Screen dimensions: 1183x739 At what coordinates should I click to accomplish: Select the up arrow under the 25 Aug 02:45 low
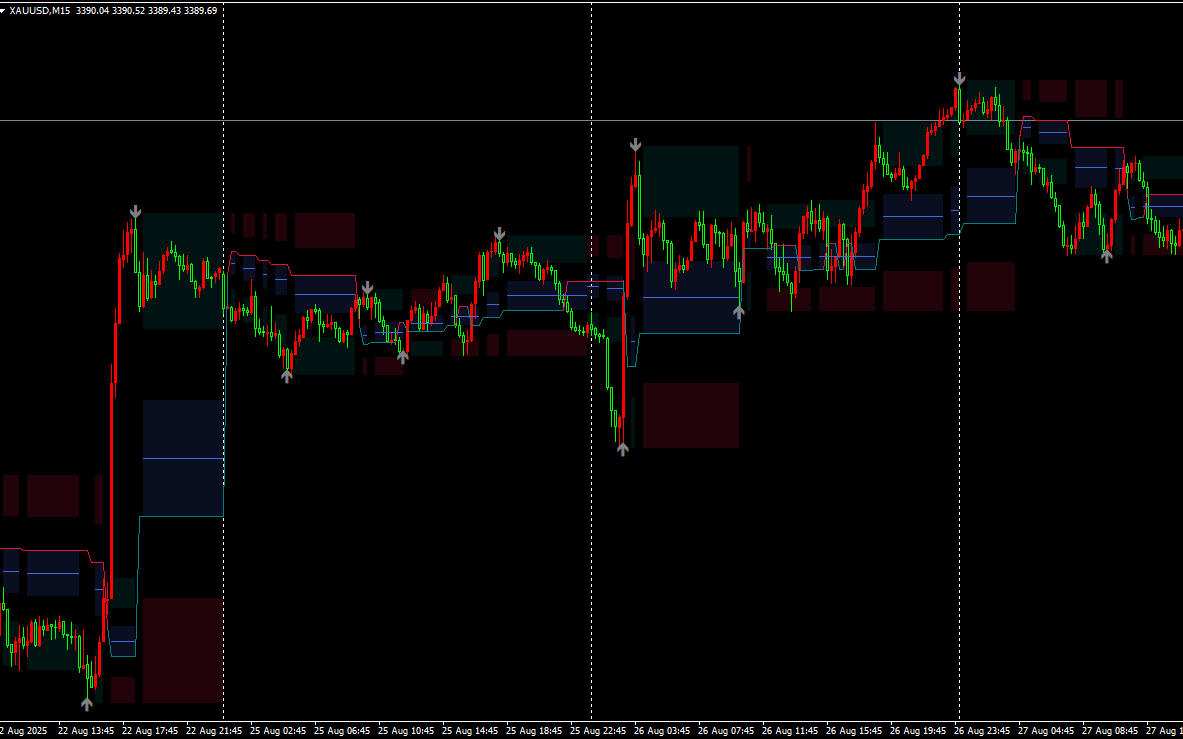click(287, 376)
